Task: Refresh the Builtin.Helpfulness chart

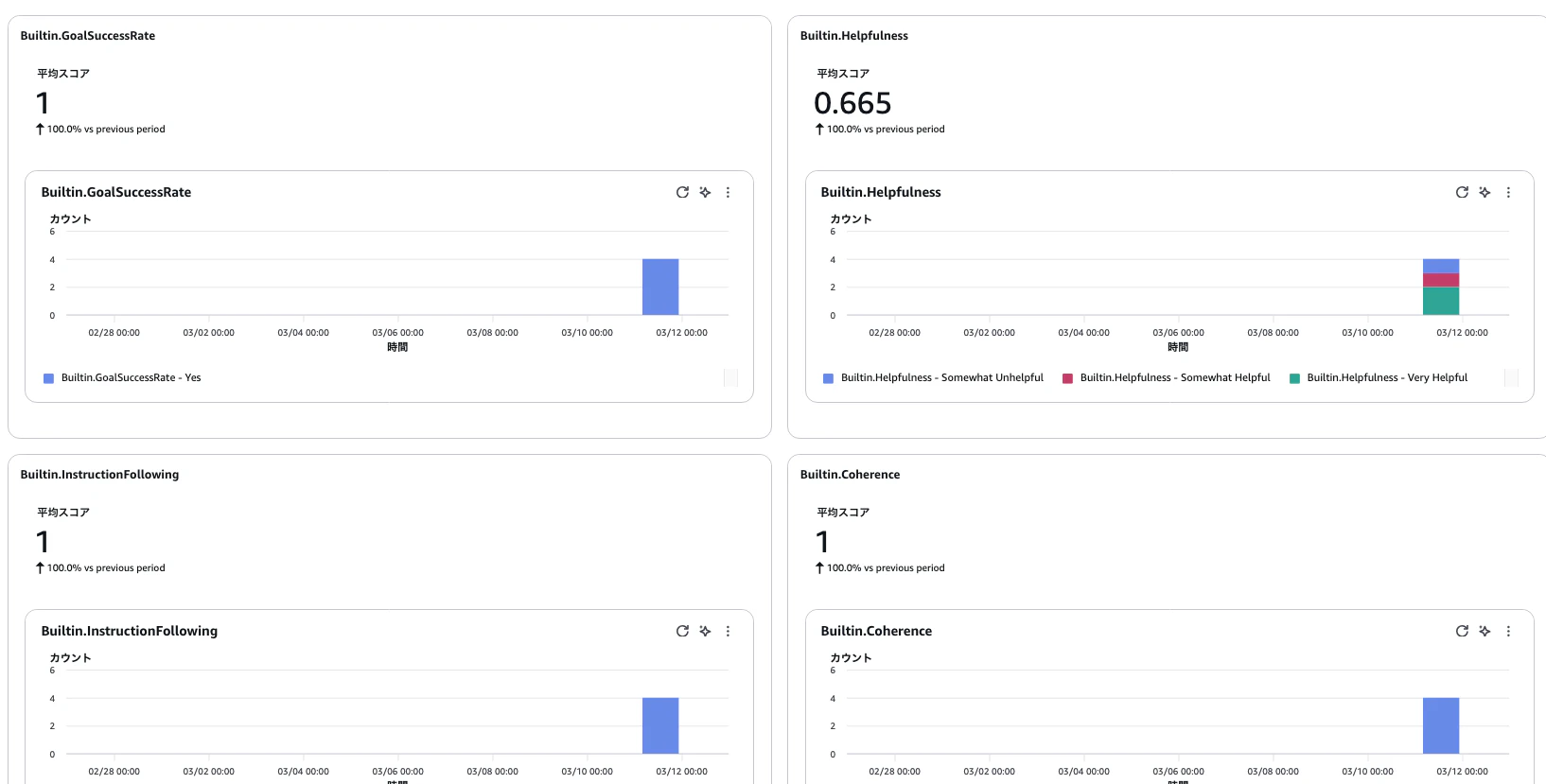Action: pyautogui.click(x=1462, y=192)
